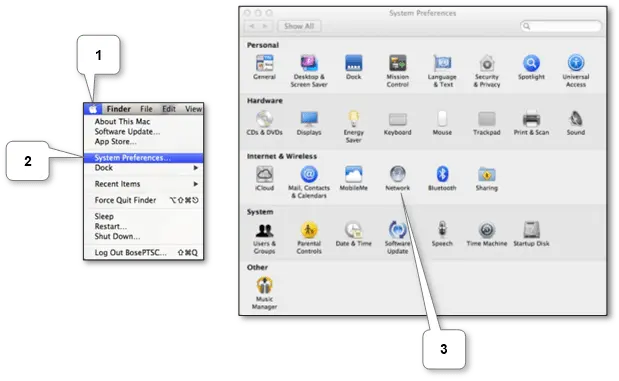This screenshot has width=619, height=381.
Task: Expand the Recent Items submenu
Action: (x=144, y=184)
